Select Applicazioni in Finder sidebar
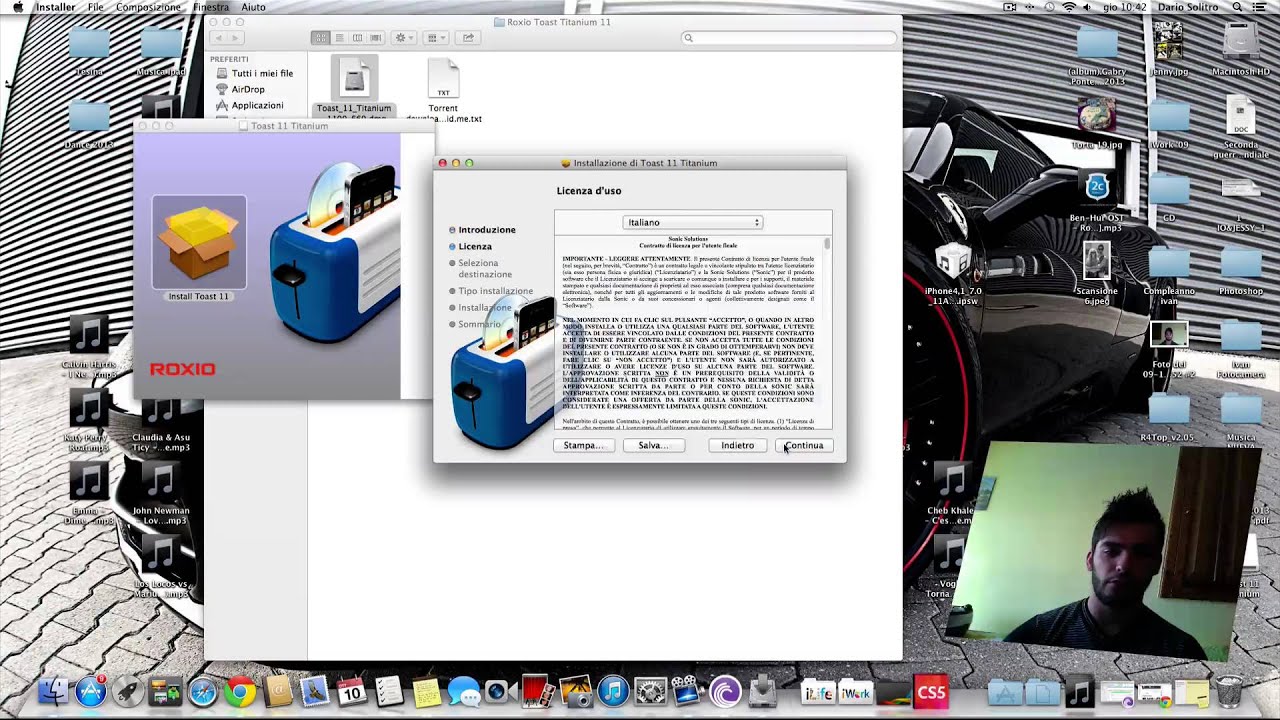 [248, 105]
